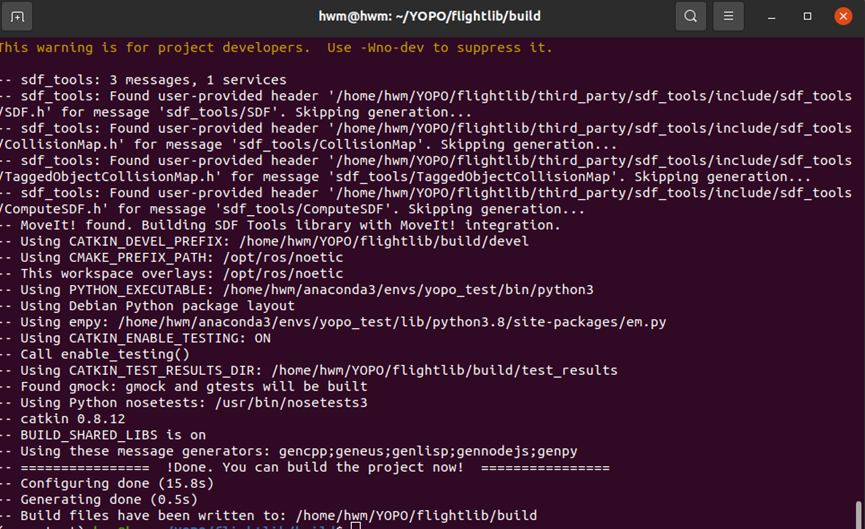The width and height of the screenshot is (865, 529).
Task: Click the 'catkin 0.8.12' version text
Action: coord(73,419)
